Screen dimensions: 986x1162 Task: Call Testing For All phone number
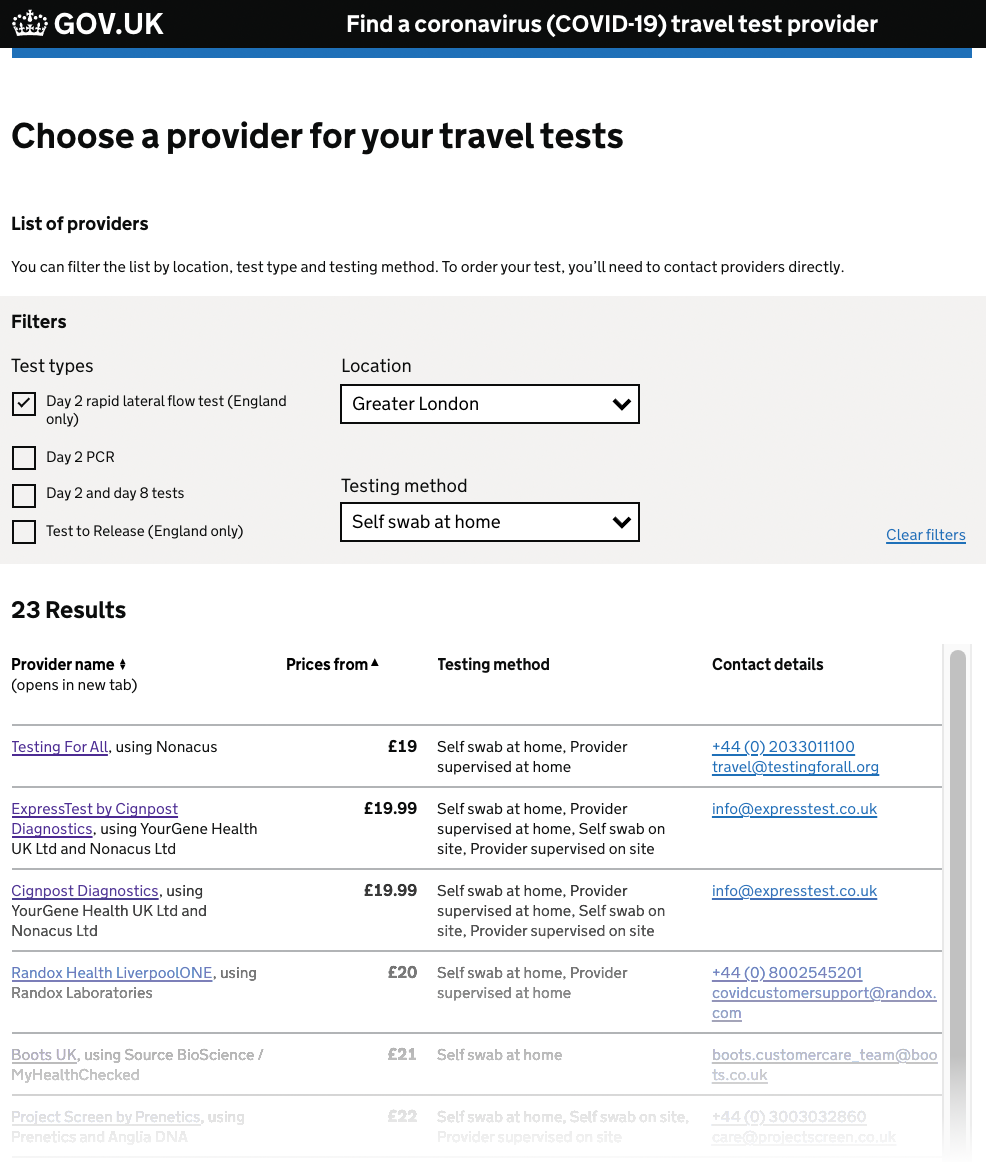point(783,747)
